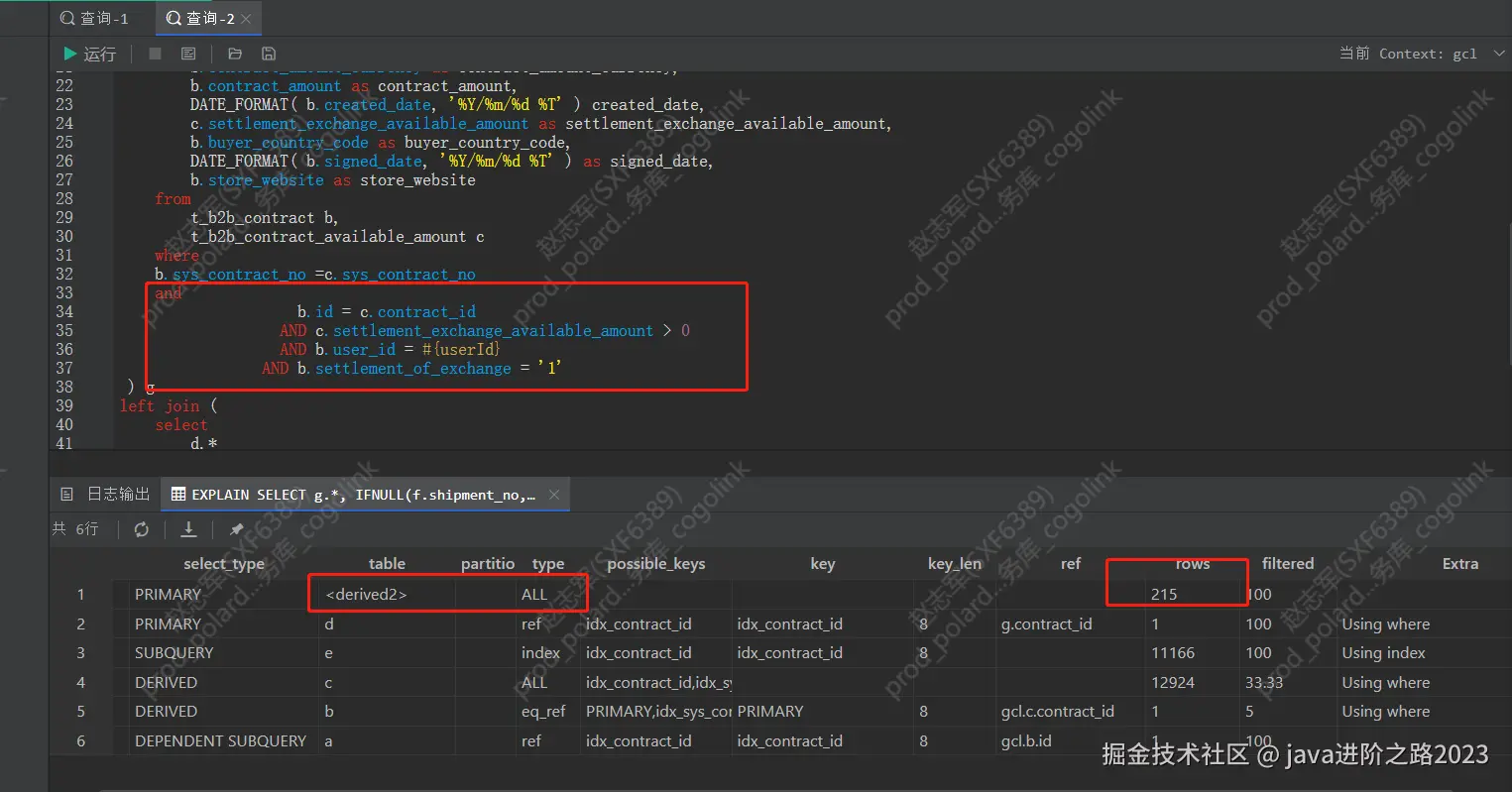The width and height of the screenshot is (1512, 792).
Task: Click the format SQL icon in the toolbar
Action: pos(188,54)
